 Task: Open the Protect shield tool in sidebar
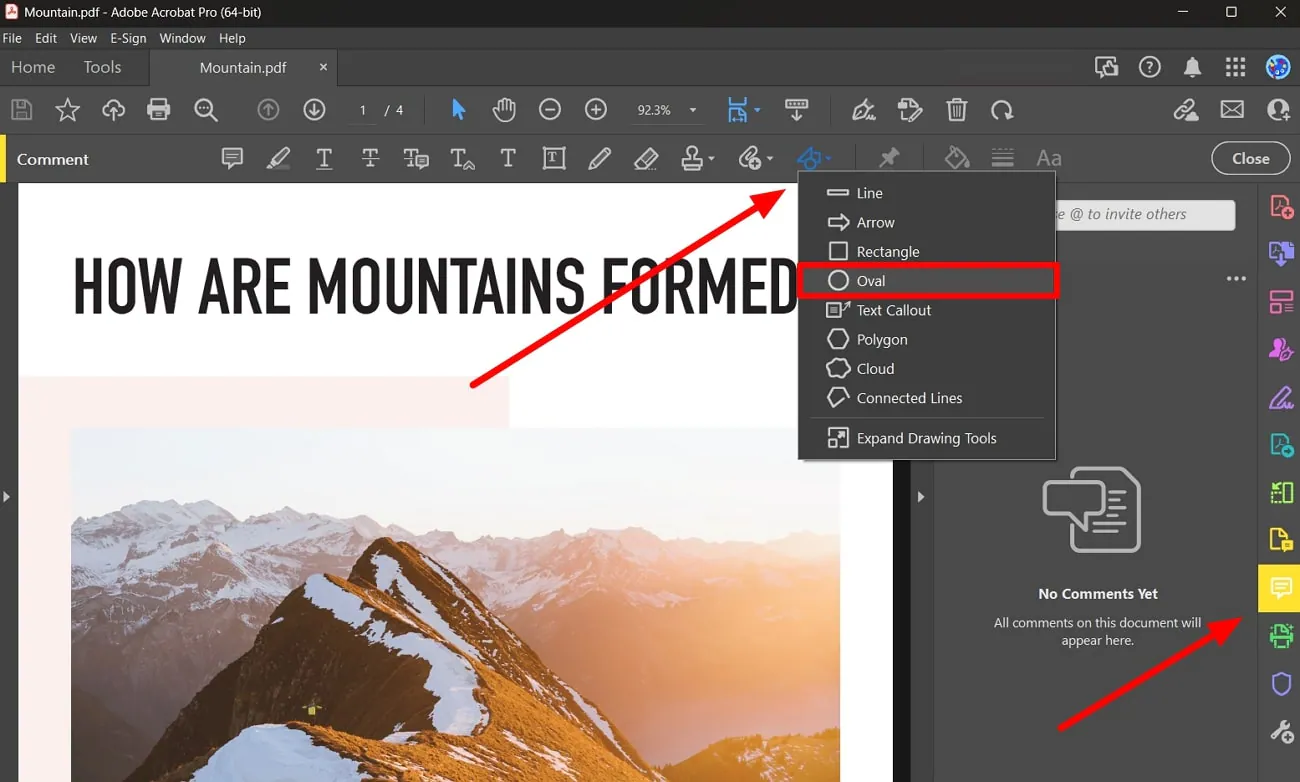1281,684
